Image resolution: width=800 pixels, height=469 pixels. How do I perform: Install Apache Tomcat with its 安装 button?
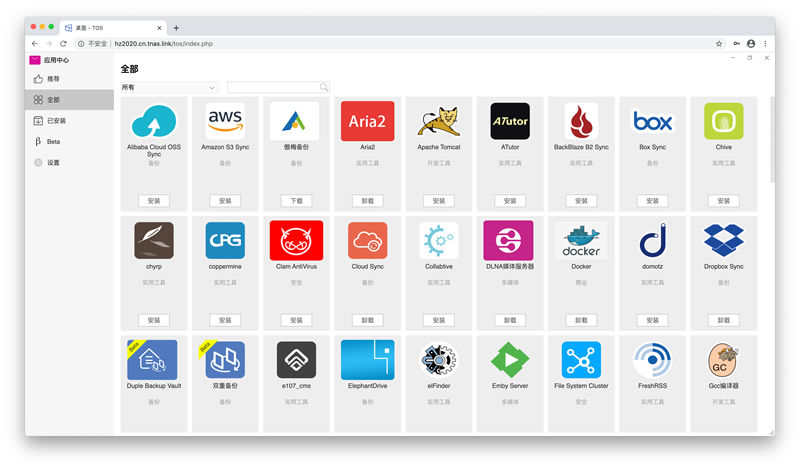pyautogui.click(x=439, y=201)
